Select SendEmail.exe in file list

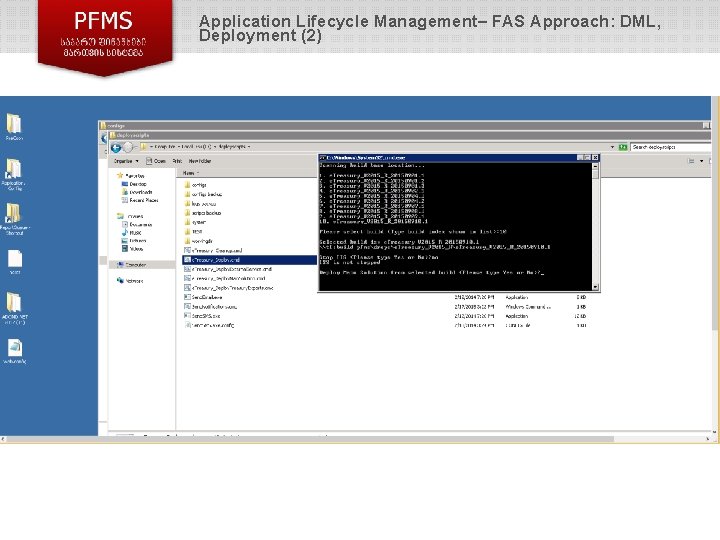point(203,298)
